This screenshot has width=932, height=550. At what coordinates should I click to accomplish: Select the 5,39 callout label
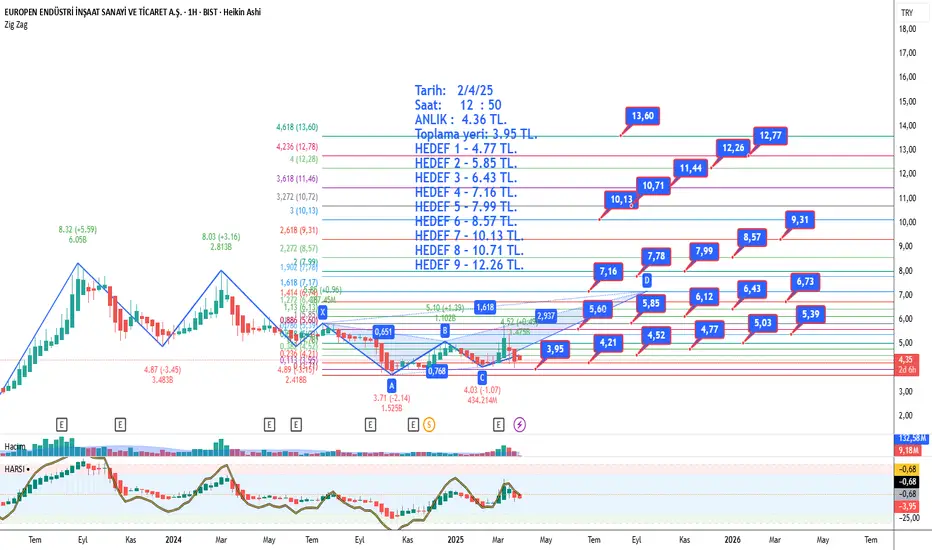[x=810, y=314]
